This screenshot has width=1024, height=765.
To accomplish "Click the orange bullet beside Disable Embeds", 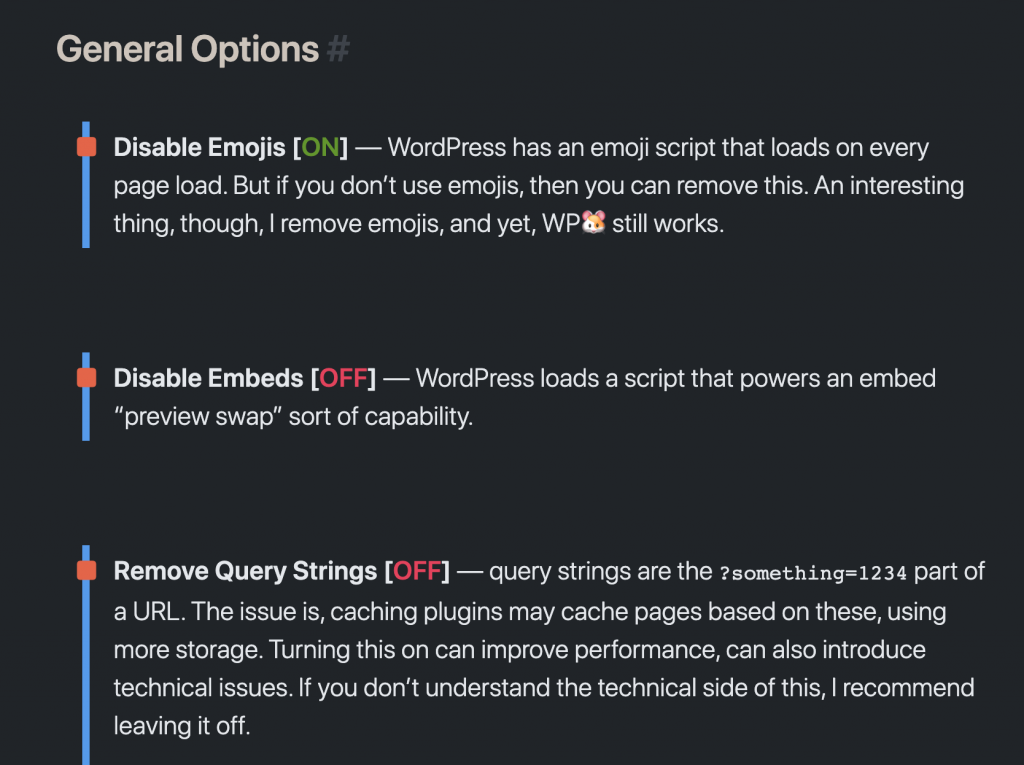I will click(x=86, y=378).
